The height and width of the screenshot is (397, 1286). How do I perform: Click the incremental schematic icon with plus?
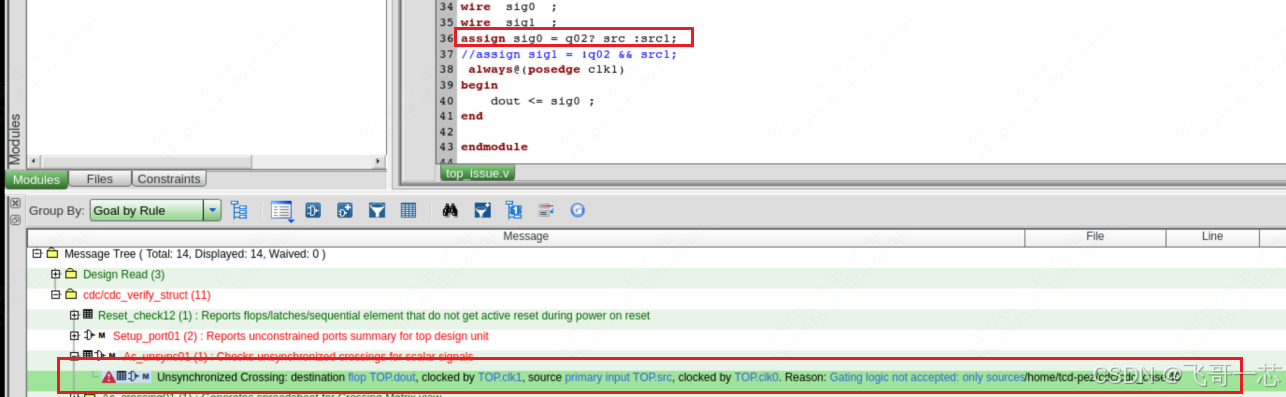344,211
